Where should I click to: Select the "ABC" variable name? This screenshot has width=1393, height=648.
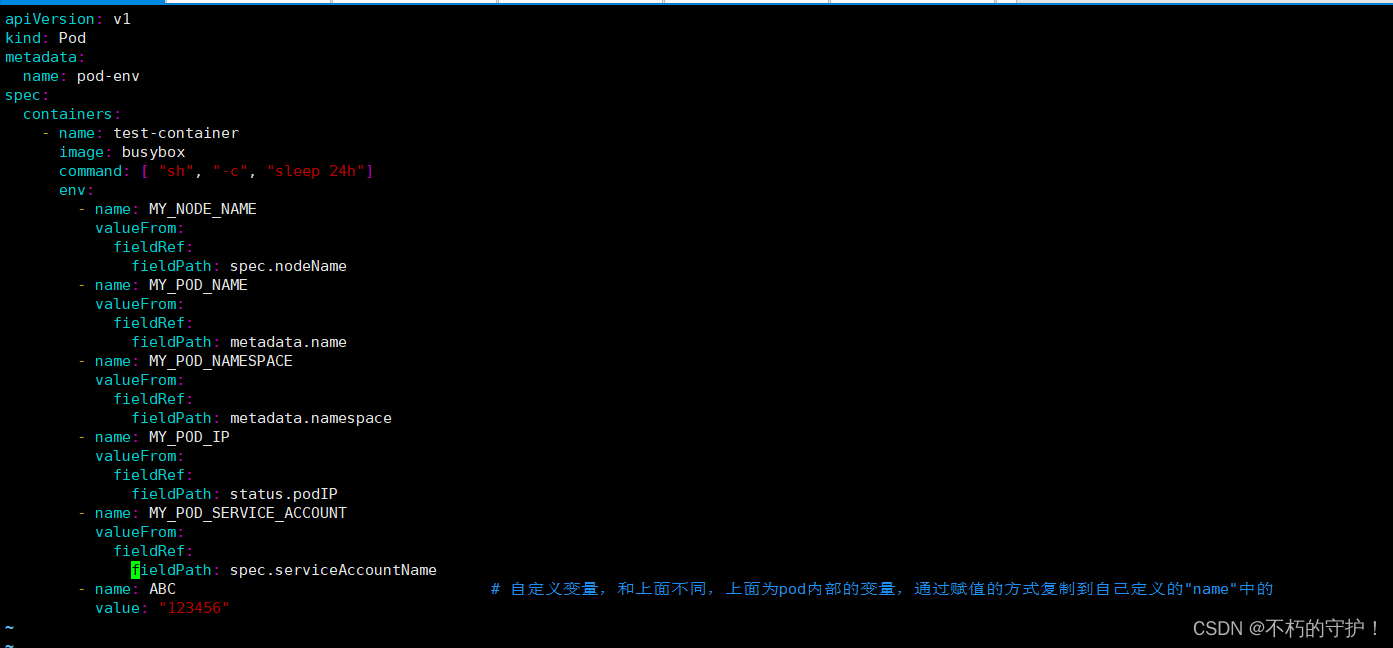coord(162,589)
